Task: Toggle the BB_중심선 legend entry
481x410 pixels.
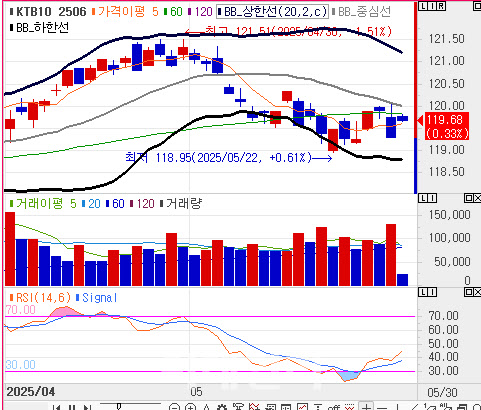Action: [361, 12]
